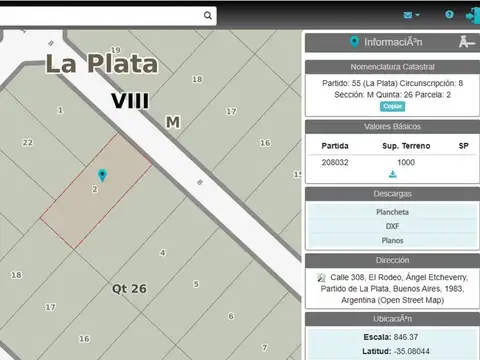480x360 pixels.
Task: Click the OpenStreetMap icon beside address
Action: point(321,277)
